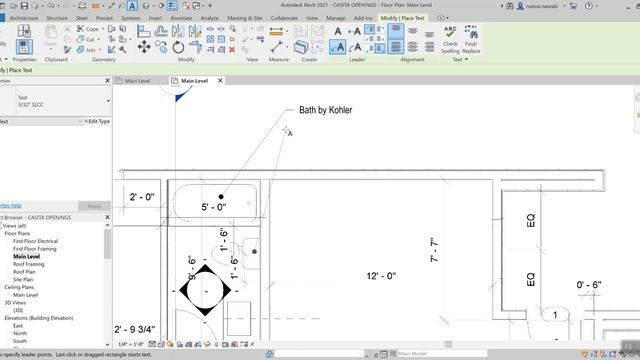Open the Properties help link

(x=11, y=205)
